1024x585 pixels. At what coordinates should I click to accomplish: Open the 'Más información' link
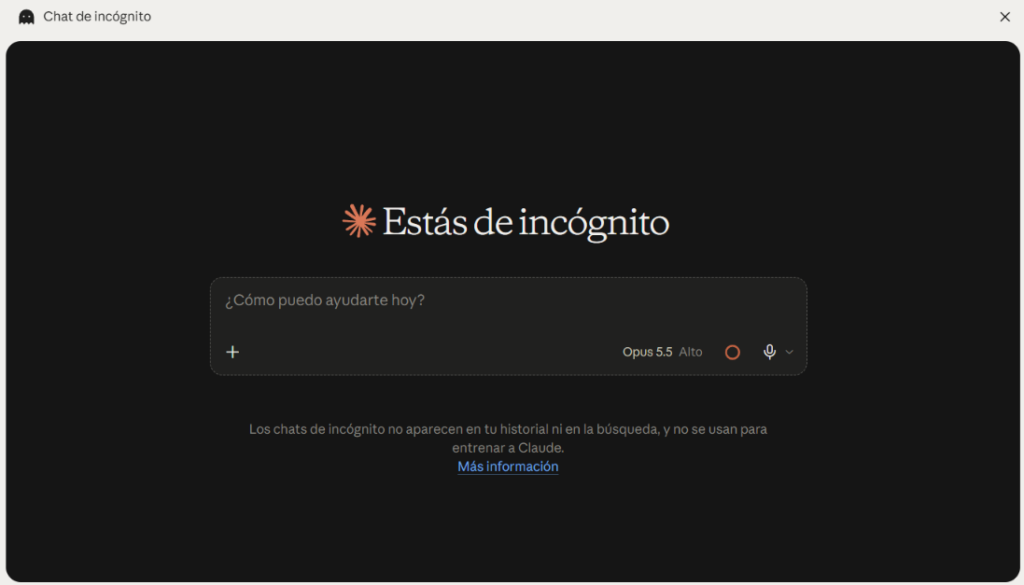[507, 466]
